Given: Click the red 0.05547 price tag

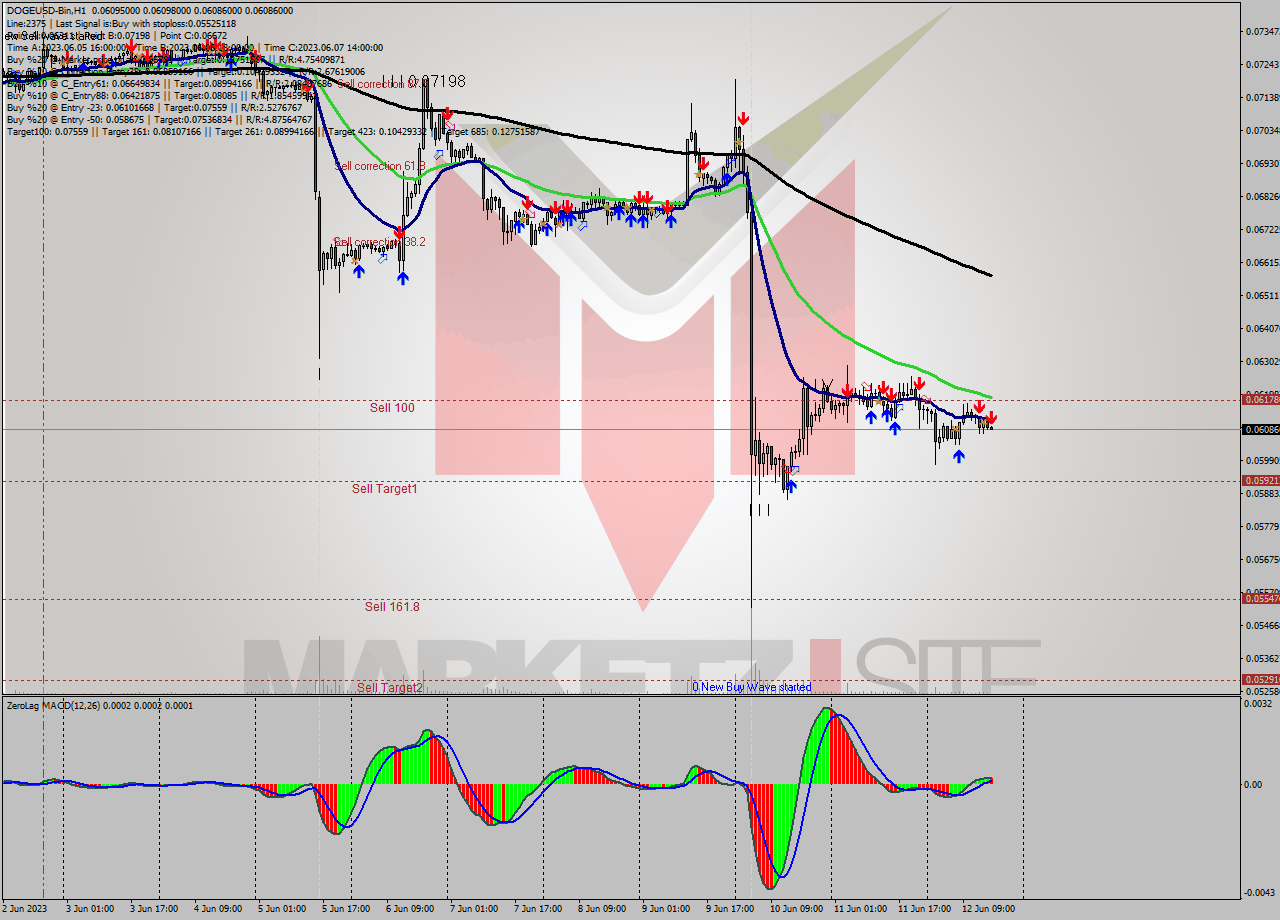Looking at the screenshot, I should [x=1260, y=598].
